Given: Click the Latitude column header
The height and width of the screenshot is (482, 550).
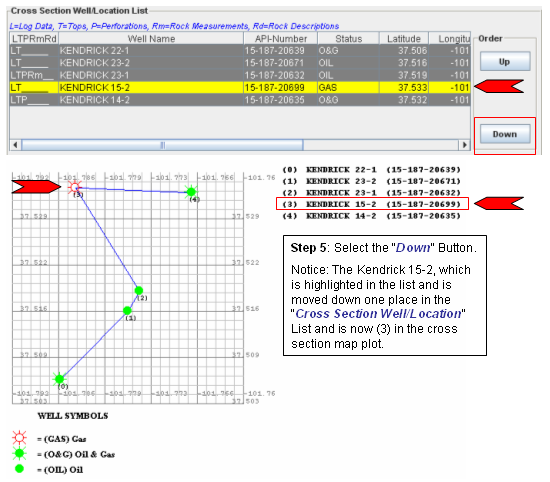Looking at the screenshot, I should click(404, 39).
